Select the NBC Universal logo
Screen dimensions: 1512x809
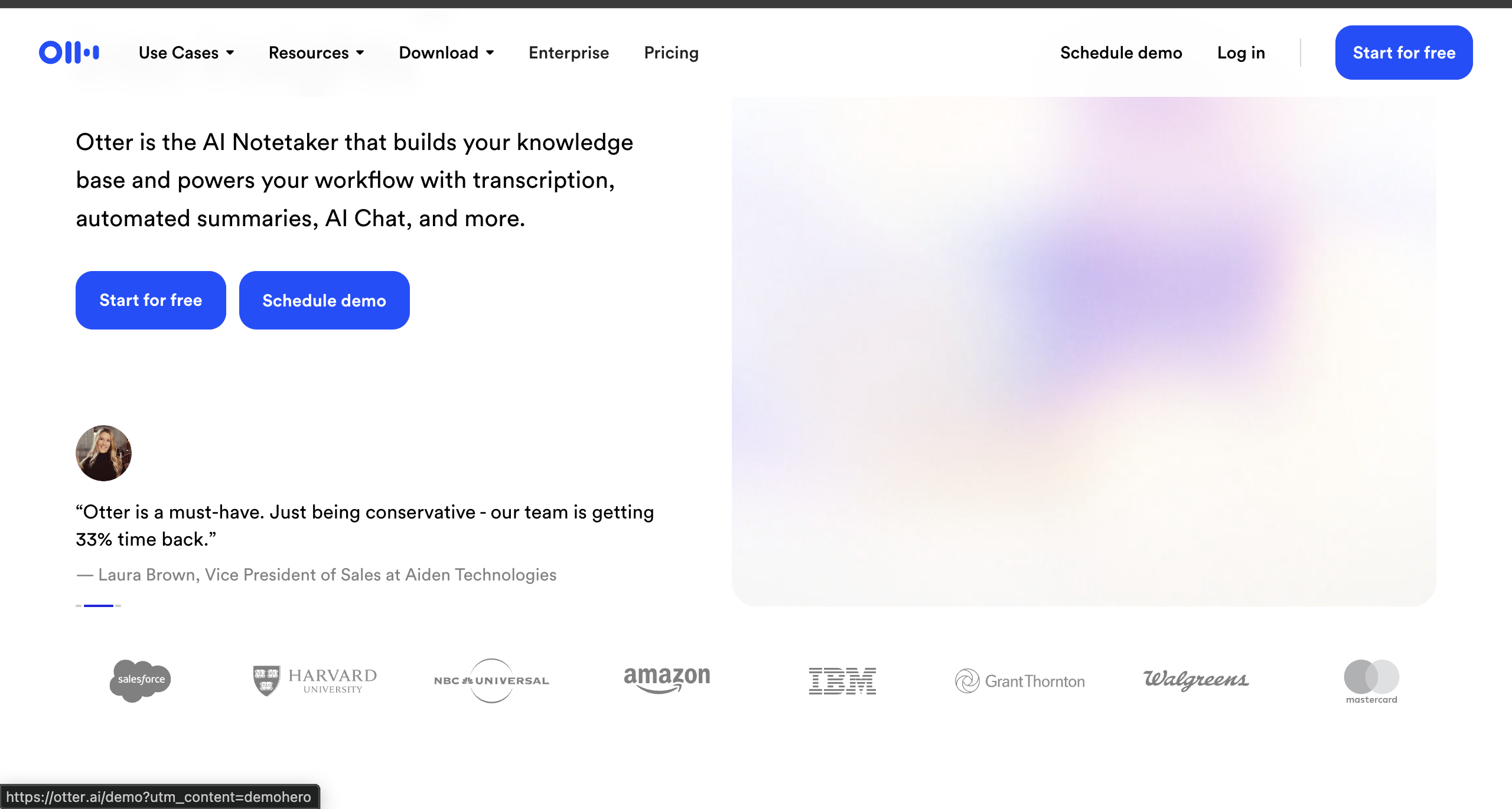491,680
